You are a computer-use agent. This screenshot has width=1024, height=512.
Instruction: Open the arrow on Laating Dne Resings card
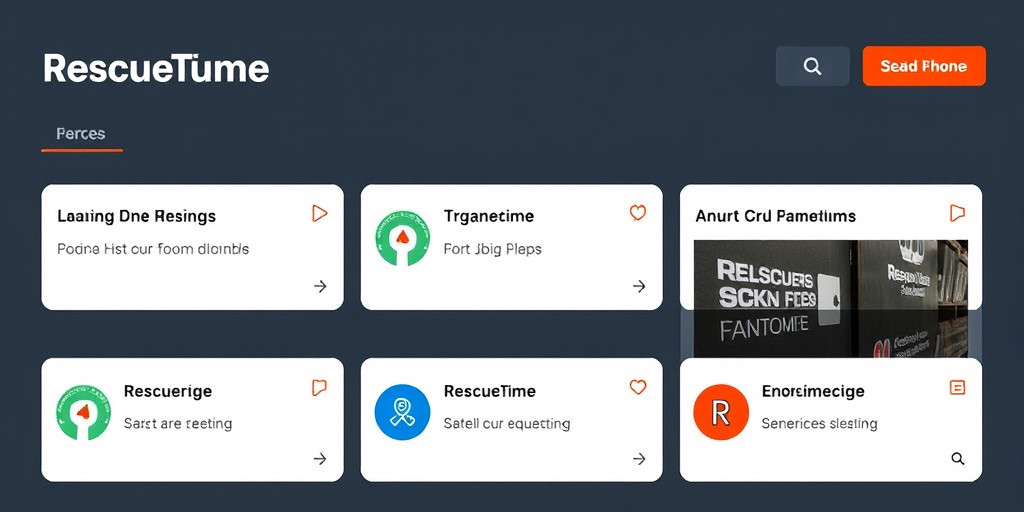(x=320, y=286)
